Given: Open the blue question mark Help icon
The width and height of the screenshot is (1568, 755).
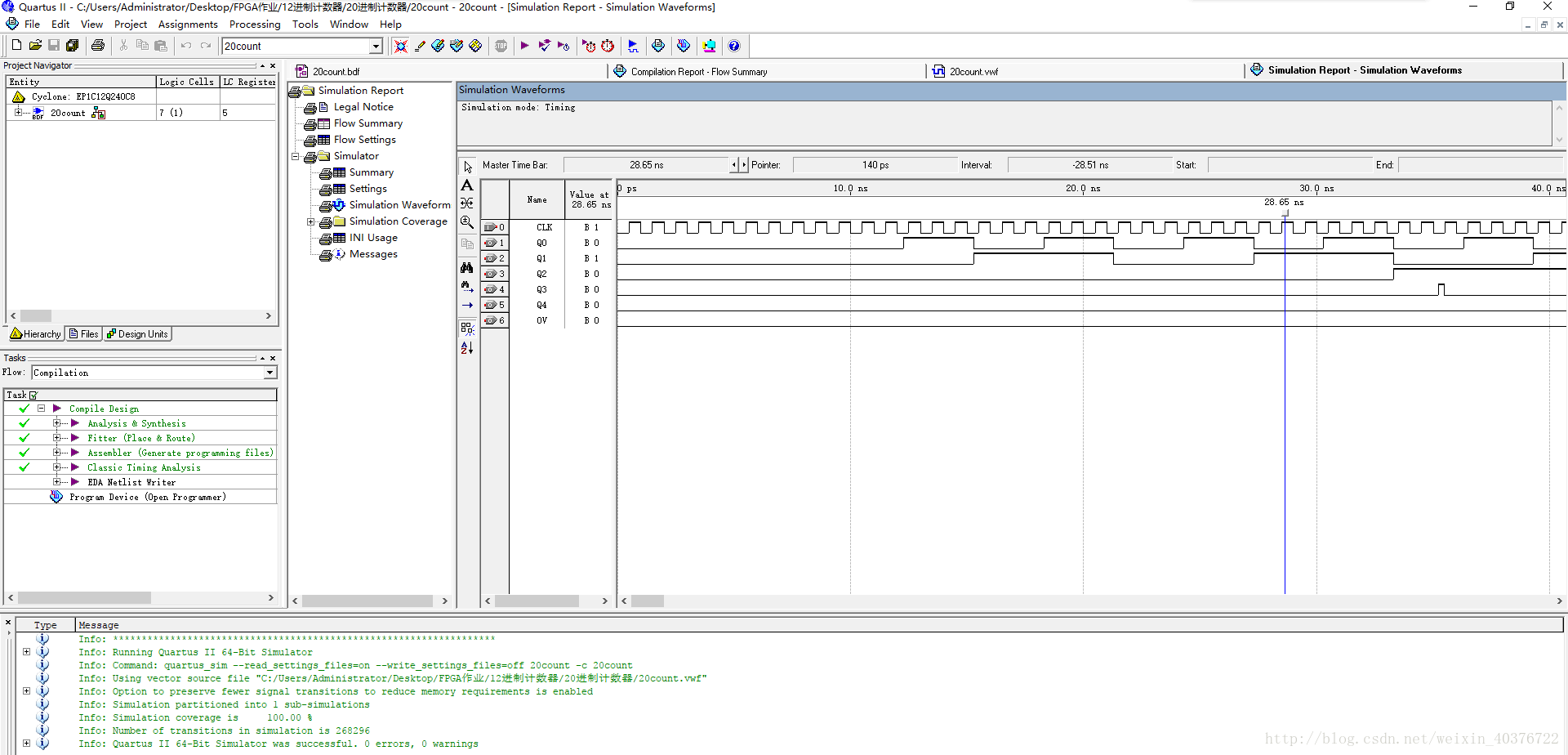Looking at the screenshot, I should coord(734,46).
